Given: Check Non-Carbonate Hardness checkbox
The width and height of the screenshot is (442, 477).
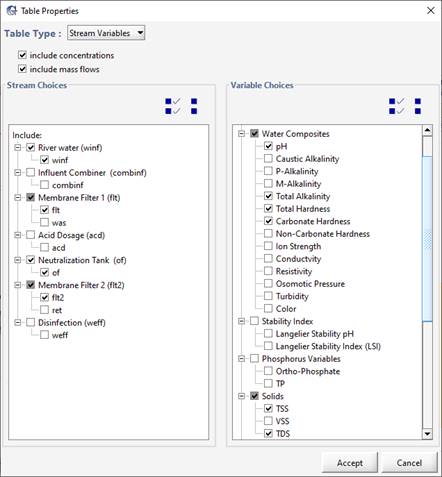Looking at the screenshot, I should tap(268, 234).
